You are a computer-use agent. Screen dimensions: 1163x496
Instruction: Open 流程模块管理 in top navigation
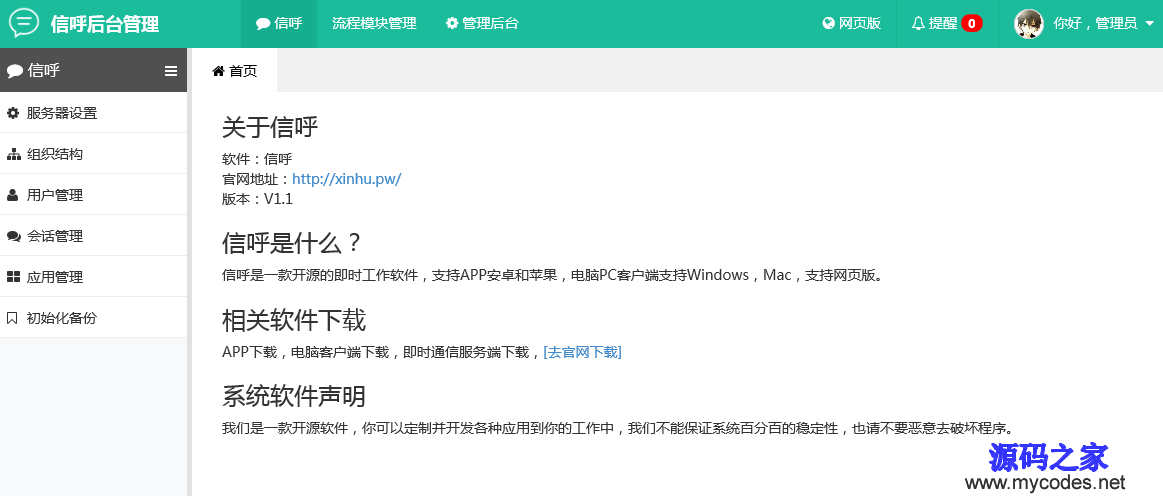(x=375, y=24)
